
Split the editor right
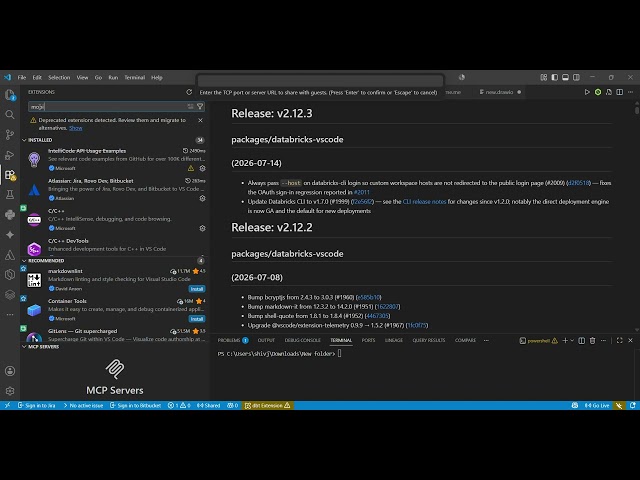pos(620,92)
